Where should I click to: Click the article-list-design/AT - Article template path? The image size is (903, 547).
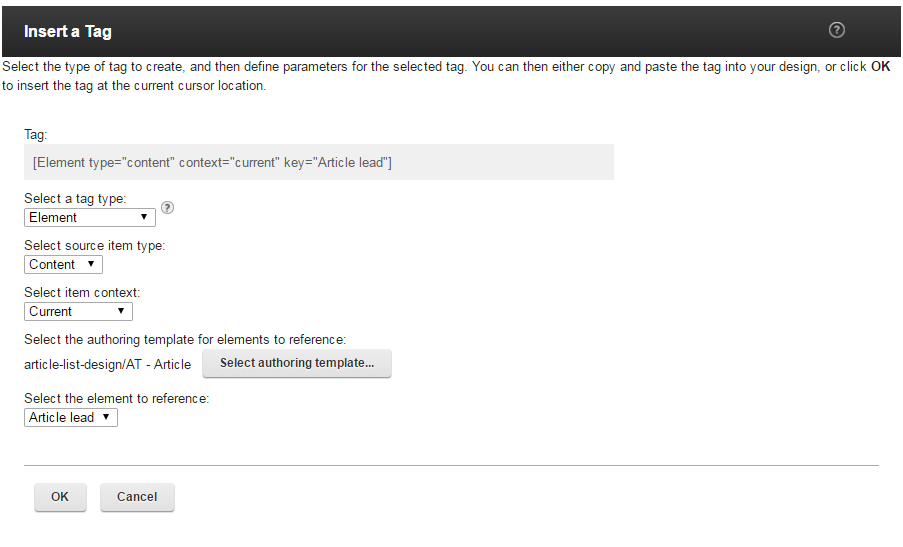tap(107, 364)
